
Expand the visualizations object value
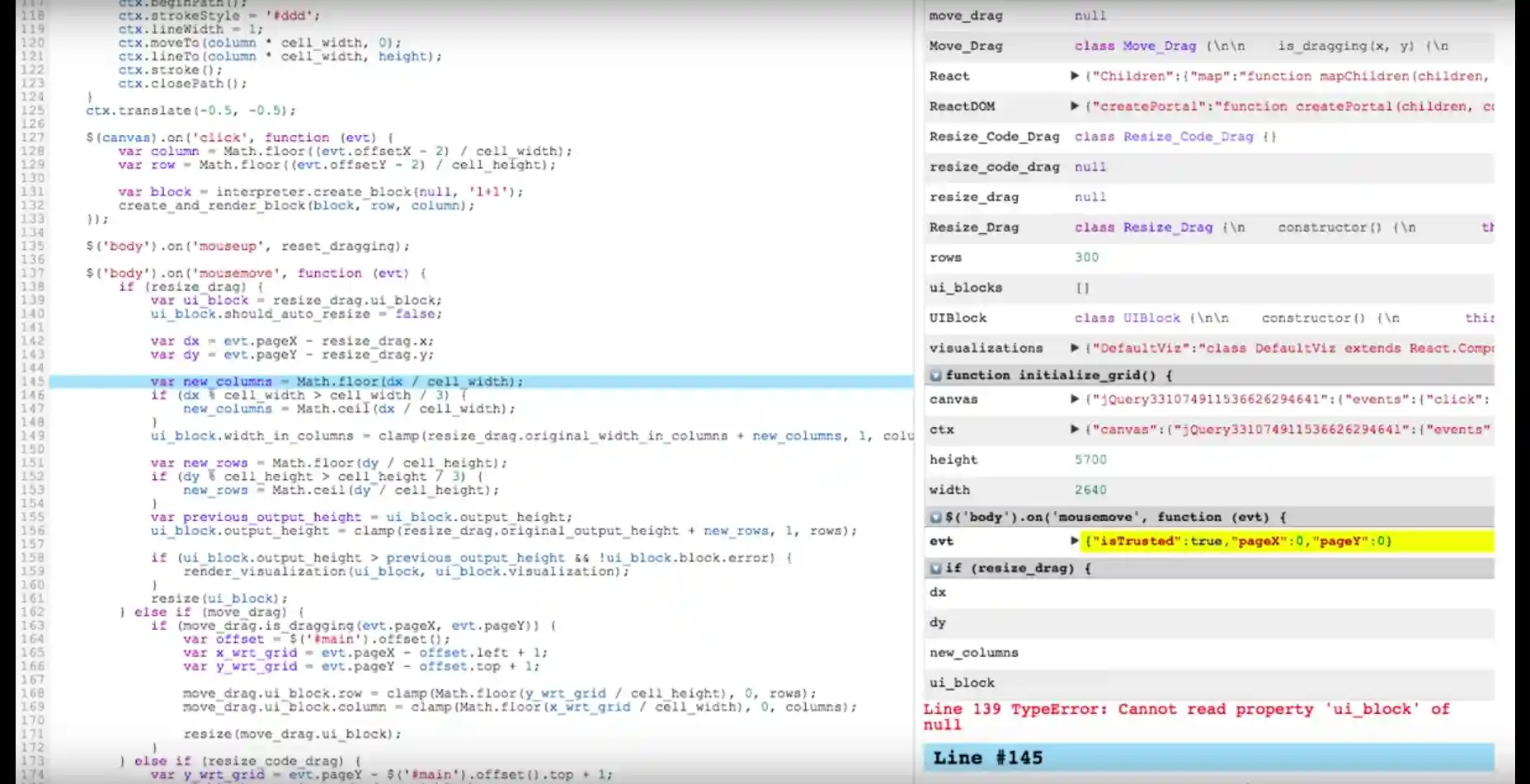point(1074,348)
